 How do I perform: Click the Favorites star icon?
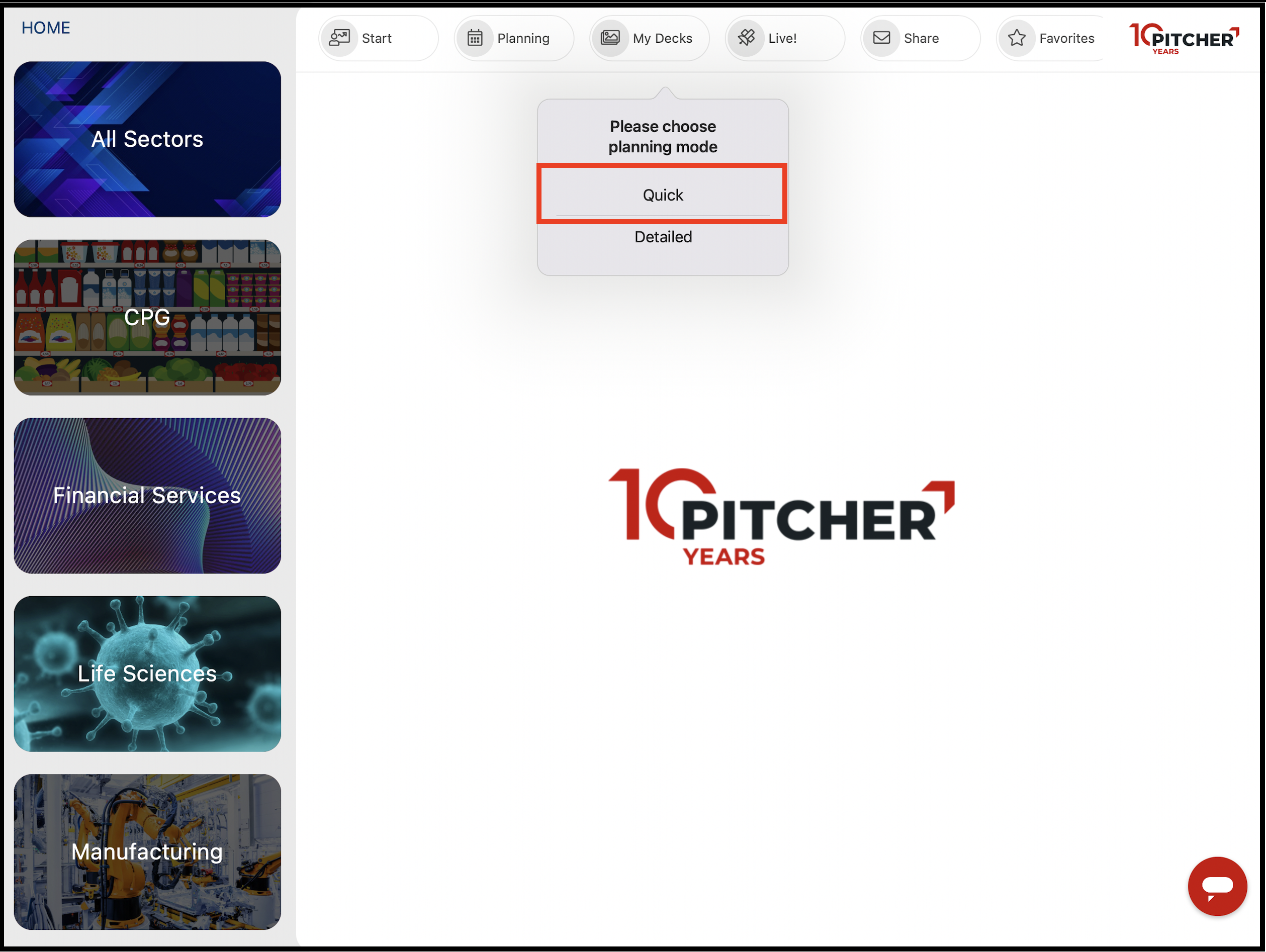click(1017, 38)
